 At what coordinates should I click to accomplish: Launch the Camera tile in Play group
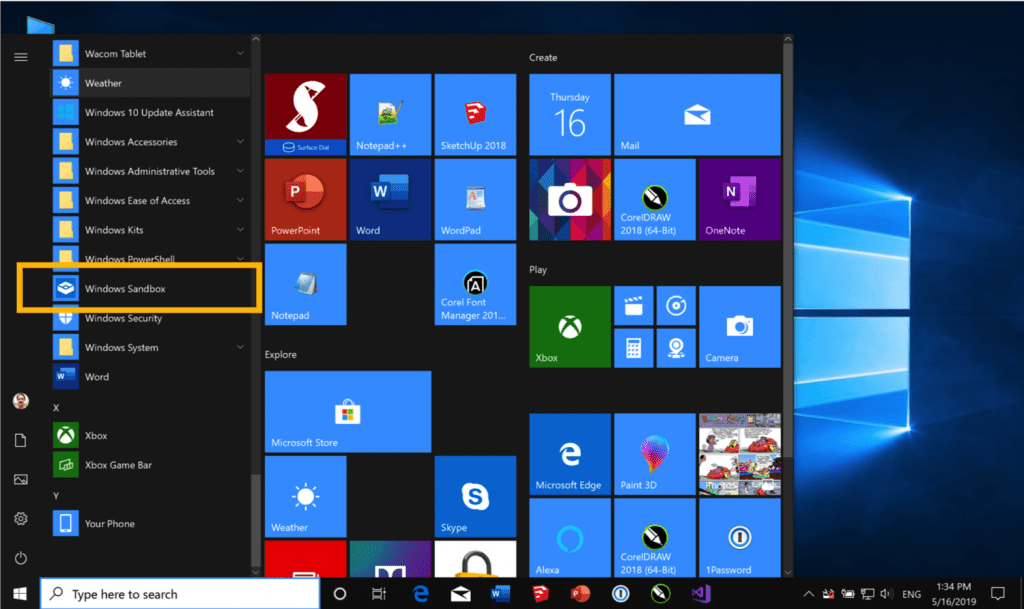(x=740, y=326)
